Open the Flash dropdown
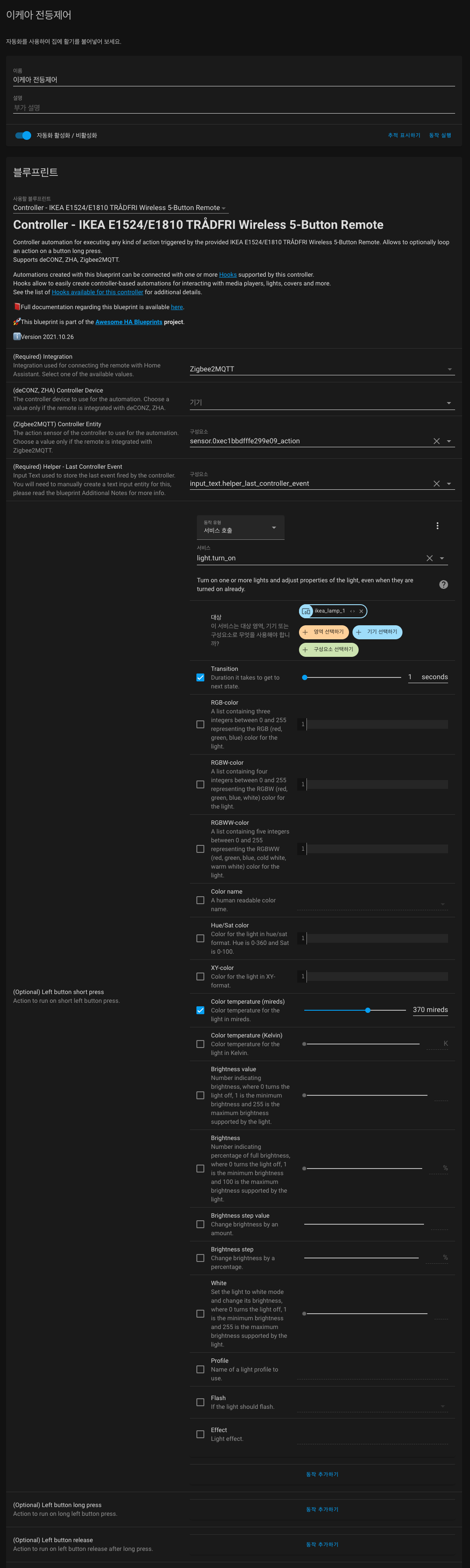Image resolution: width=470 pixels, height=1568 pixels. [372, 1406]
